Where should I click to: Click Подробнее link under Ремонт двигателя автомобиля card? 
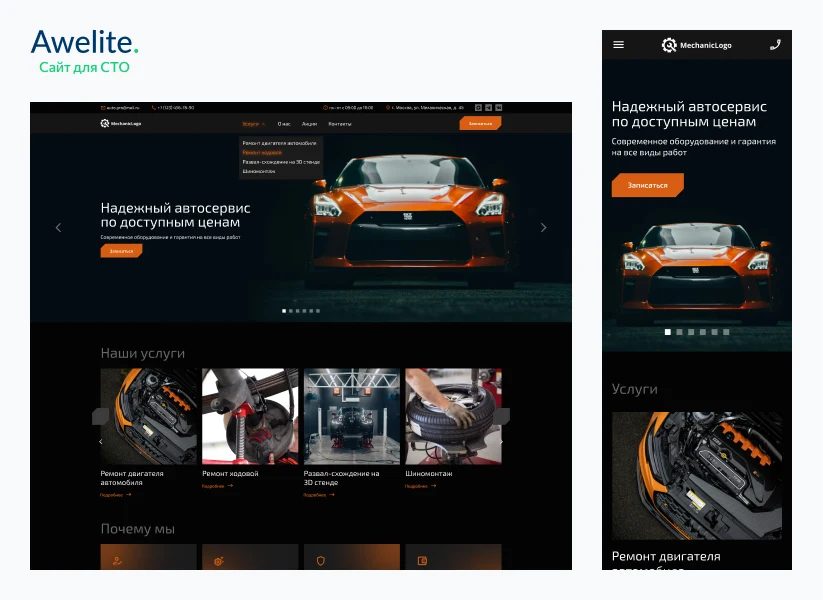115,494
